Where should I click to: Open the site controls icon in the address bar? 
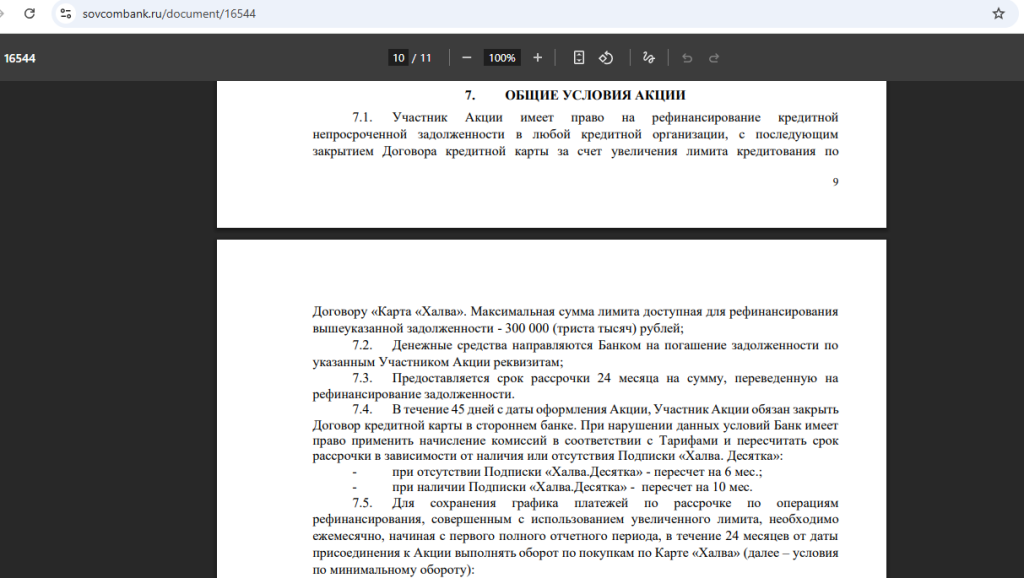(x=65, y=16)
